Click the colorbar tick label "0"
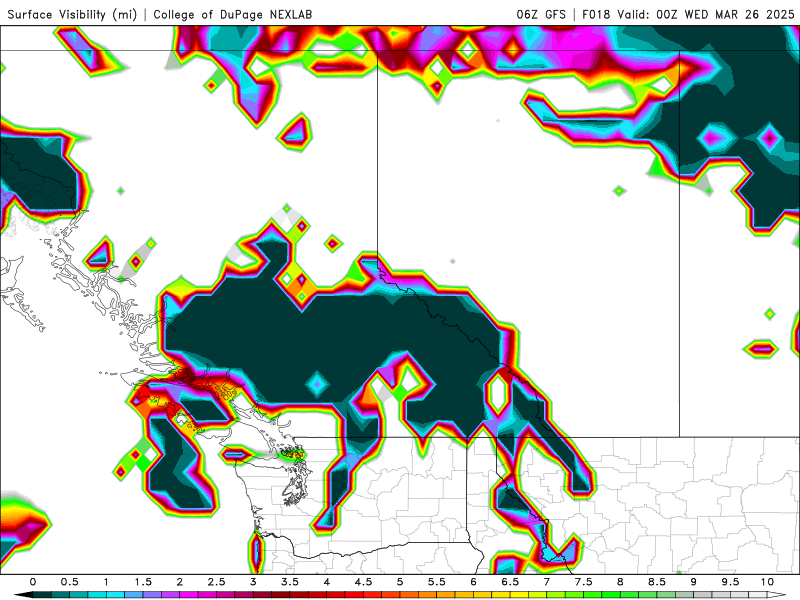This screenshot has width=800, height=600. 33,582
